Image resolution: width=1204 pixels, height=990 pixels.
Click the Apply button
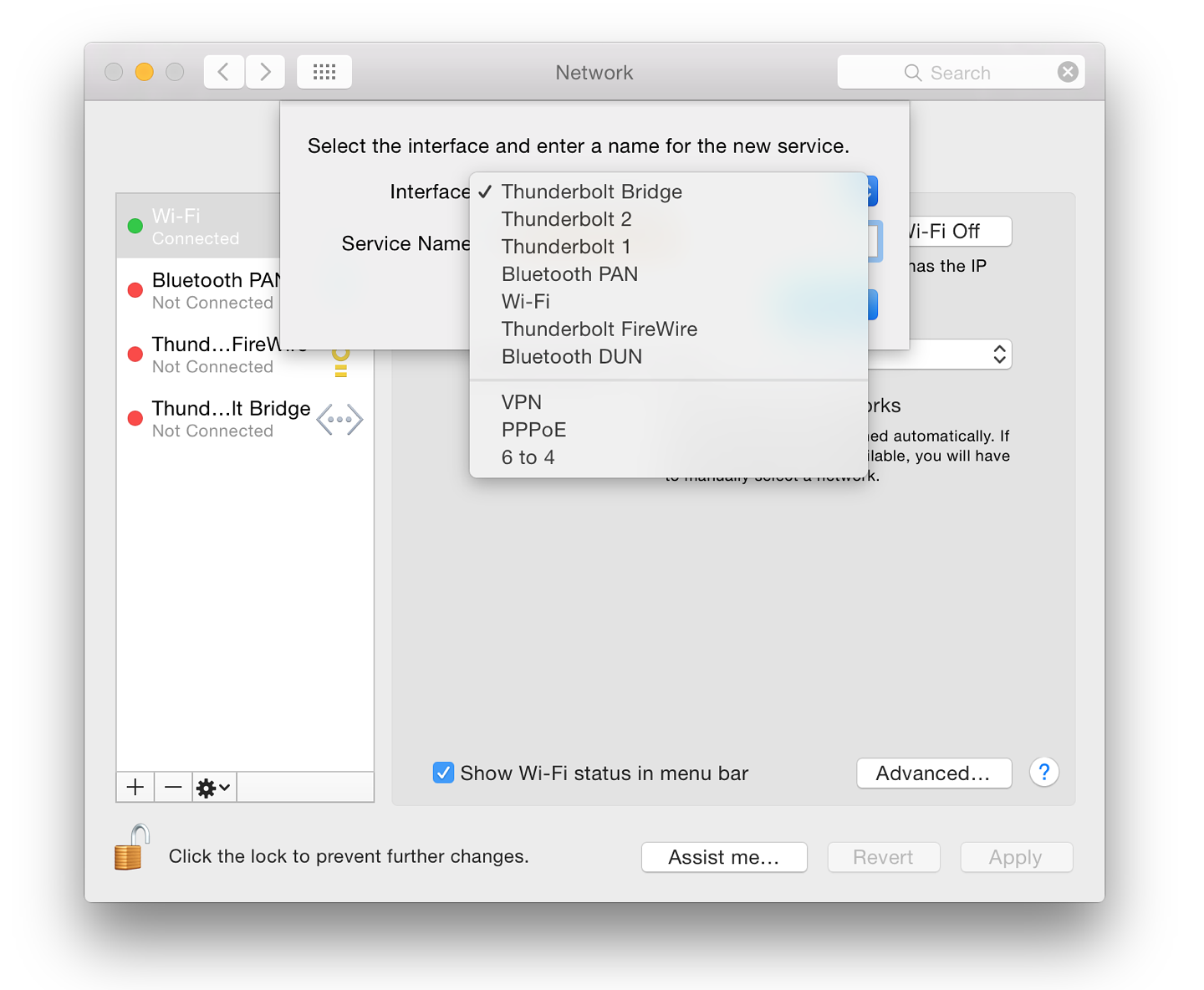click(1016, 857)
